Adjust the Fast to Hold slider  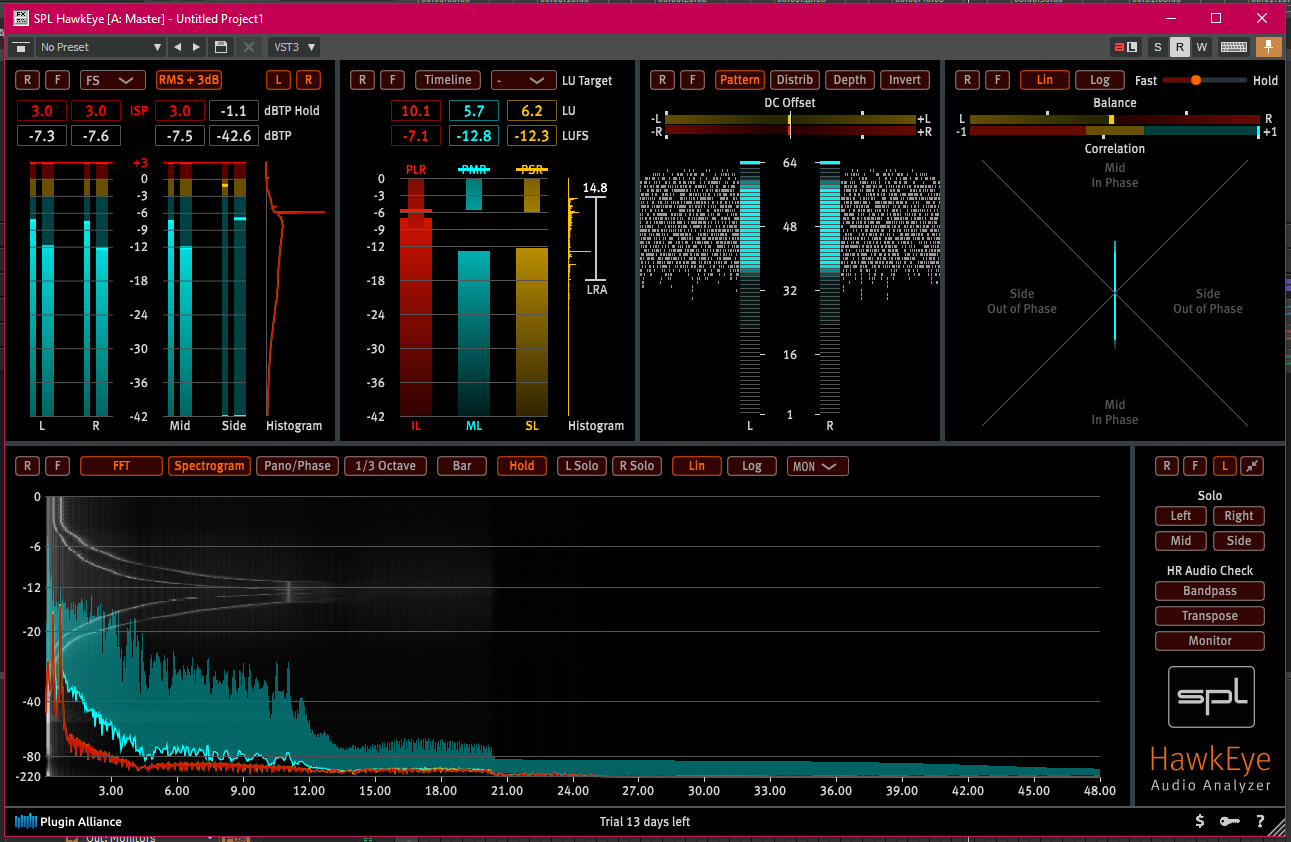click(x=1196, y=80)
